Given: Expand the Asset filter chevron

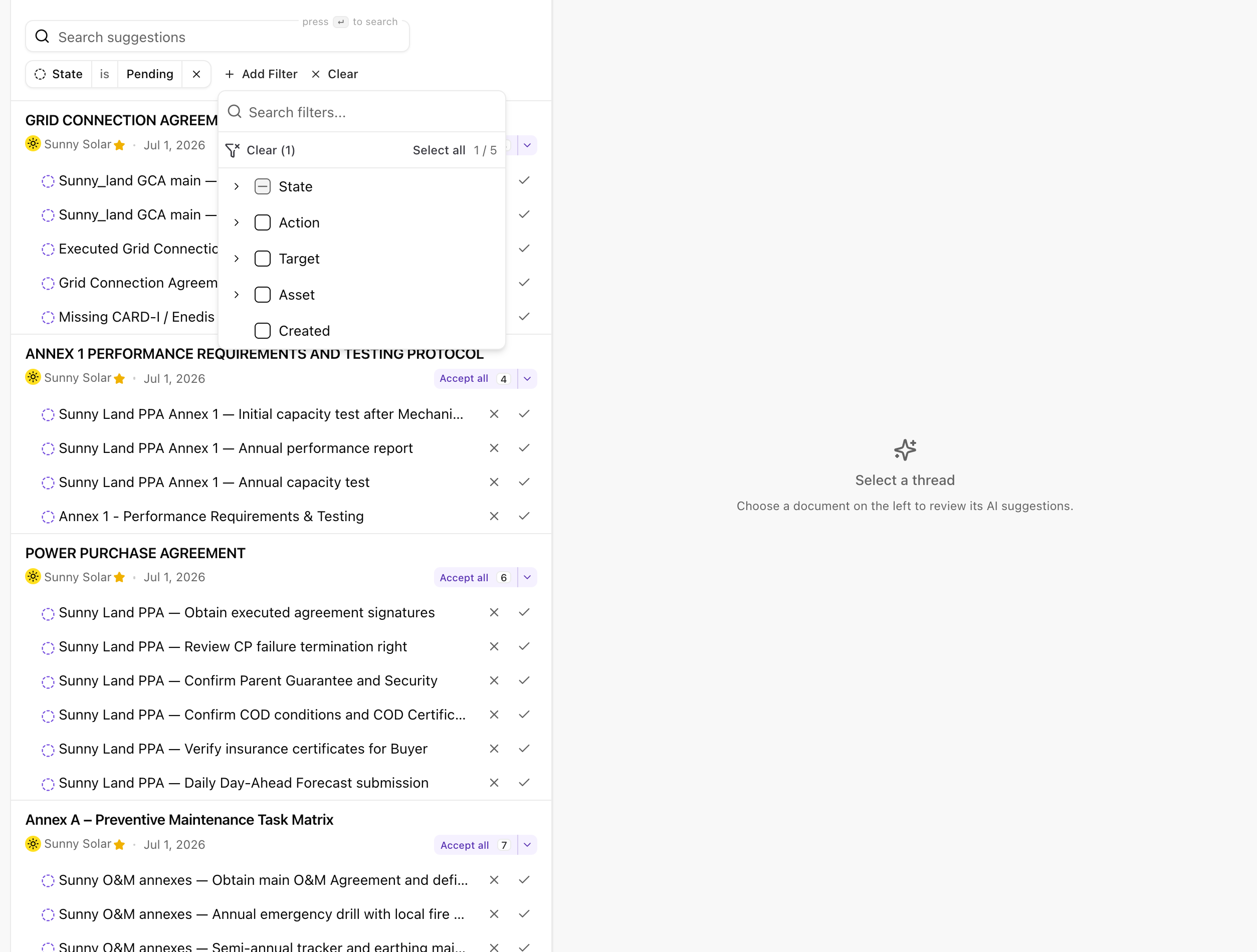Looking at the screenshot, I should (237, 295).
